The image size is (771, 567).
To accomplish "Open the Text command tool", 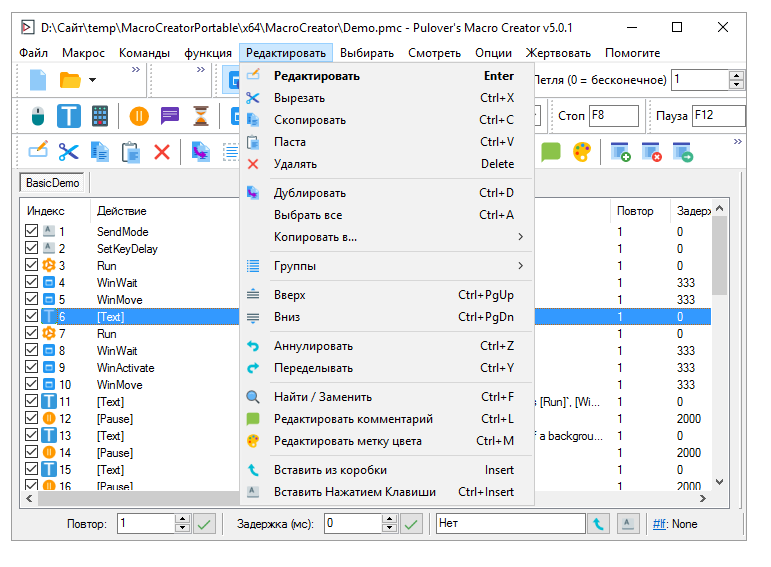I will (68, 116).
